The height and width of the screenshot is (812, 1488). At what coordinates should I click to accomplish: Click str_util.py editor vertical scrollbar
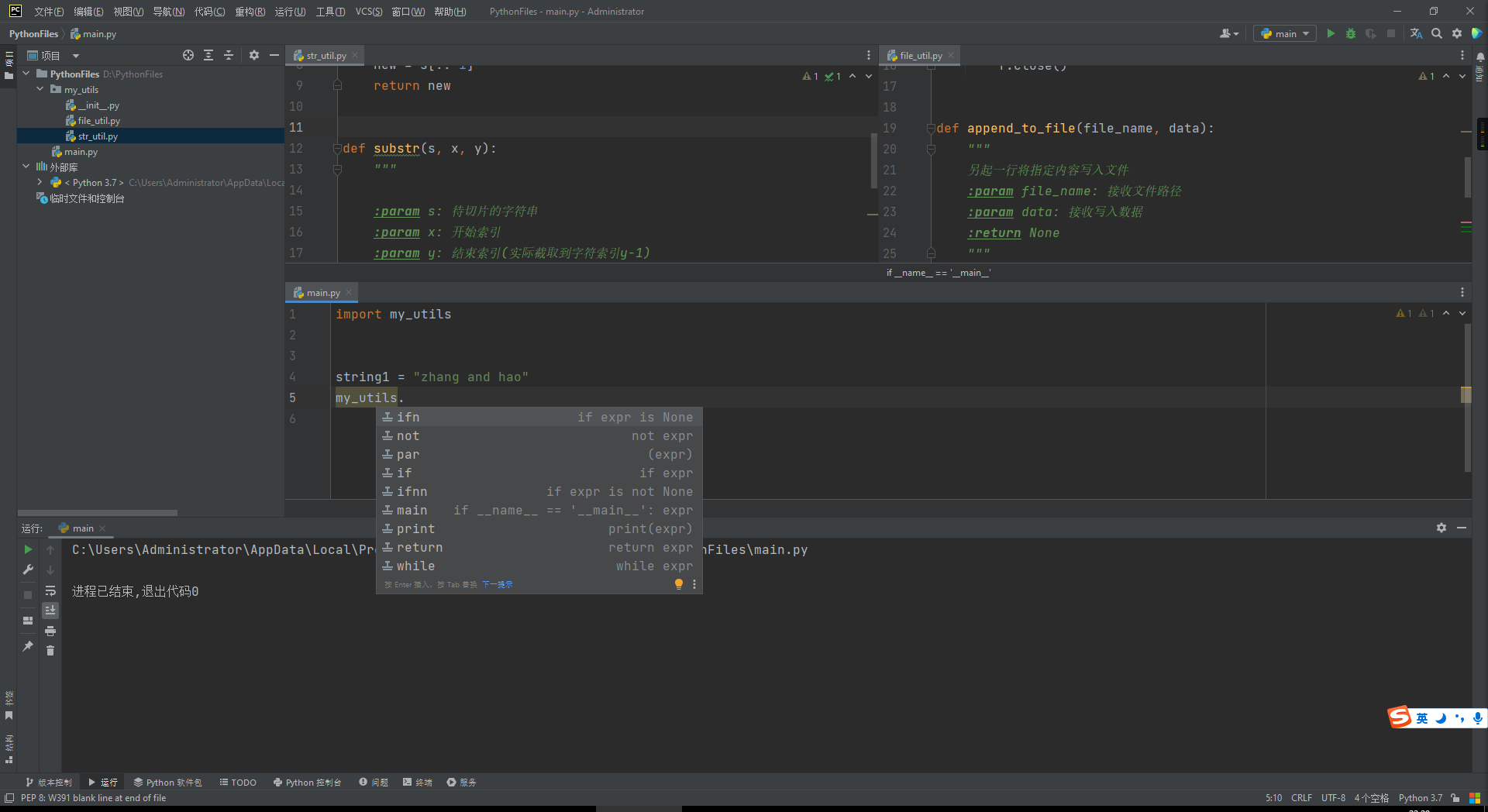click(x=874, y=160)
